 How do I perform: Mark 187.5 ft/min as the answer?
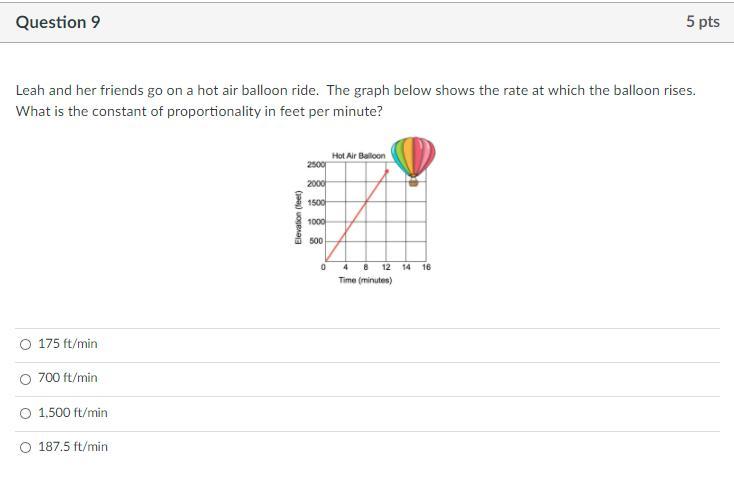pyautogui.click(x=26, y=448)
